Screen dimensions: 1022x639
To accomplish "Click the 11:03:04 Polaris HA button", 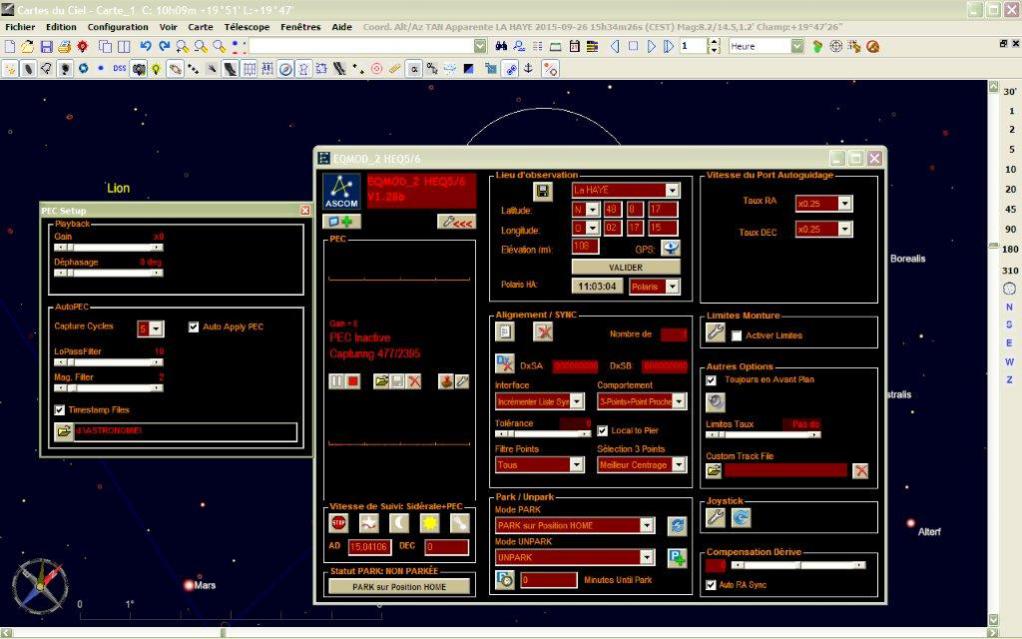I will point(597,286).
